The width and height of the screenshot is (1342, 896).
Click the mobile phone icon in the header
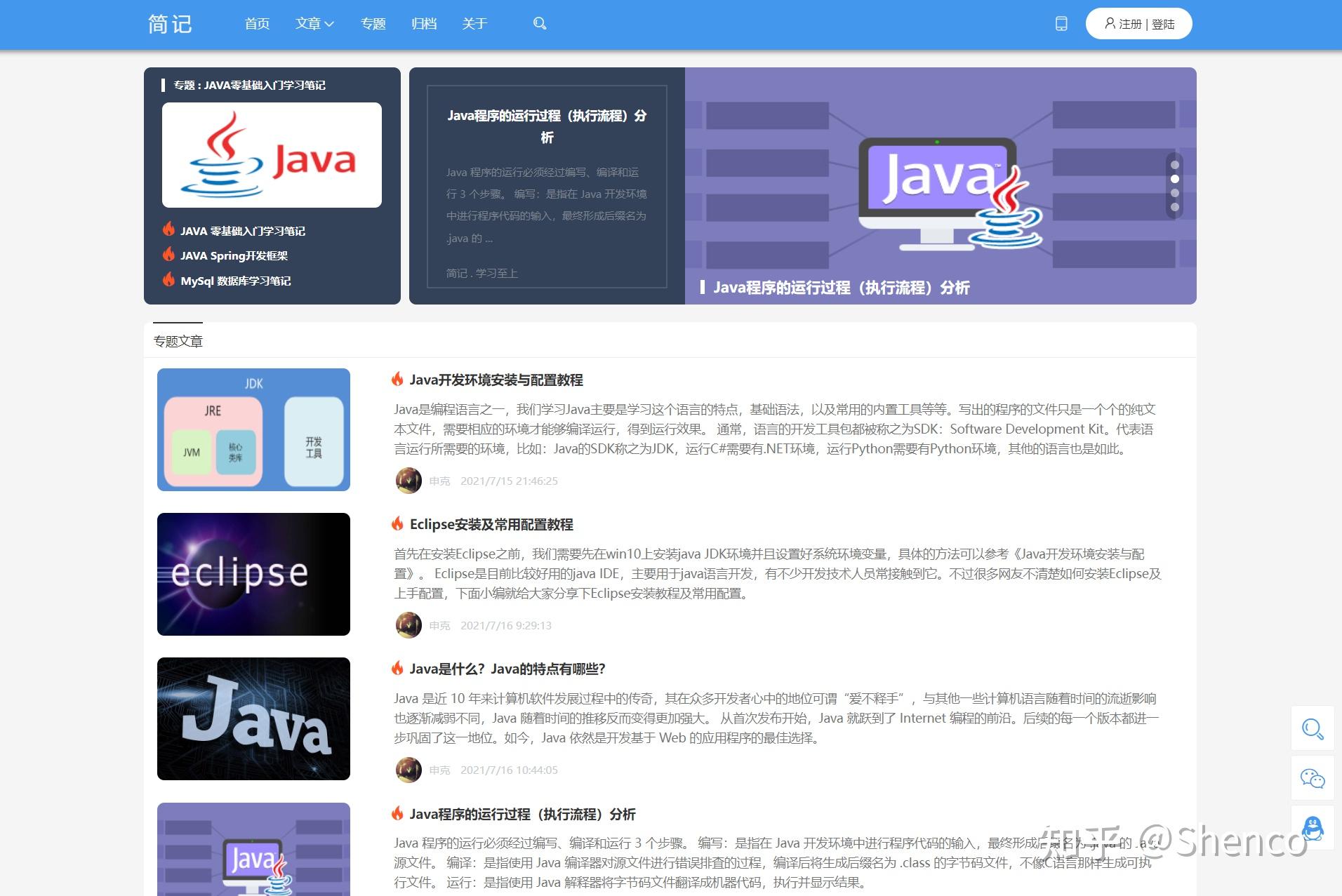coord(1061,24)
